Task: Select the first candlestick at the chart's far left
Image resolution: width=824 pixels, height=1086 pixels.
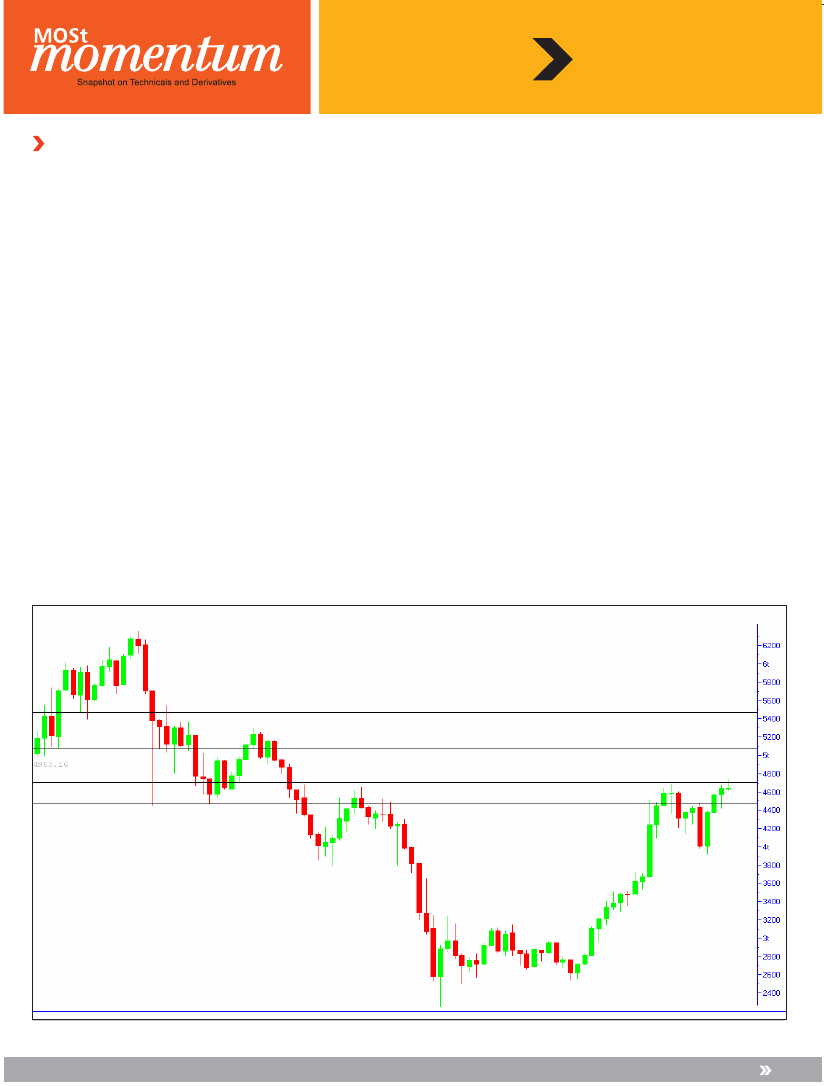Action: pos(37,745)
